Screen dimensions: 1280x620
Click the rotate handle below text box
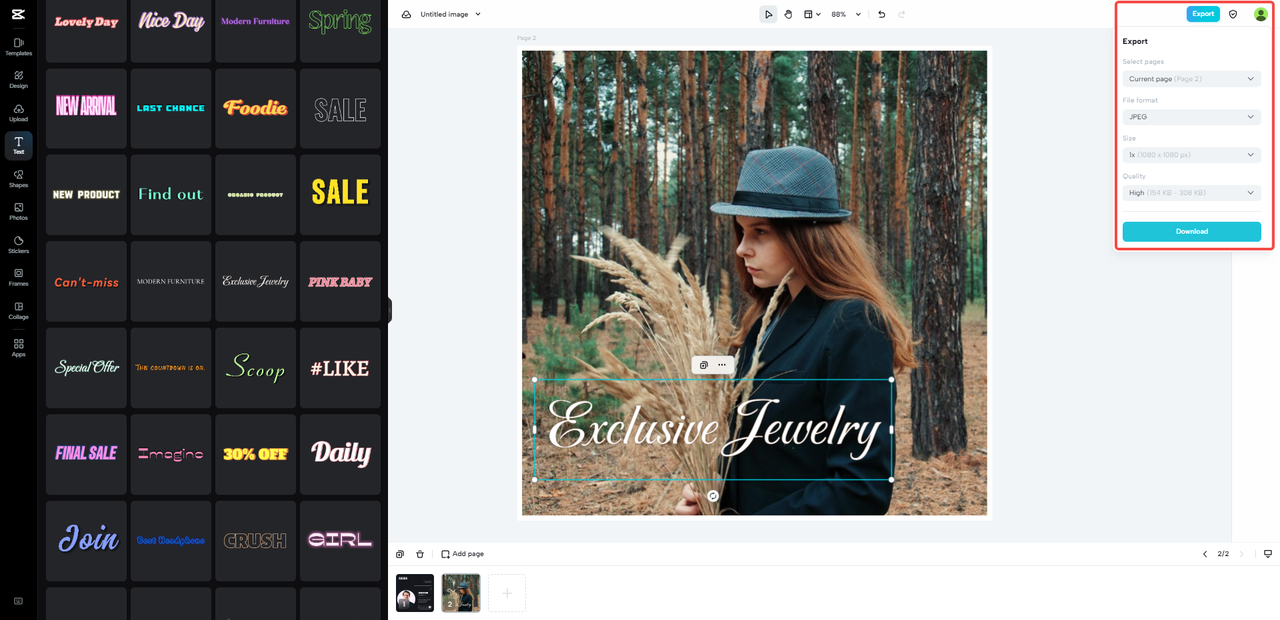(x=713, y=496)
